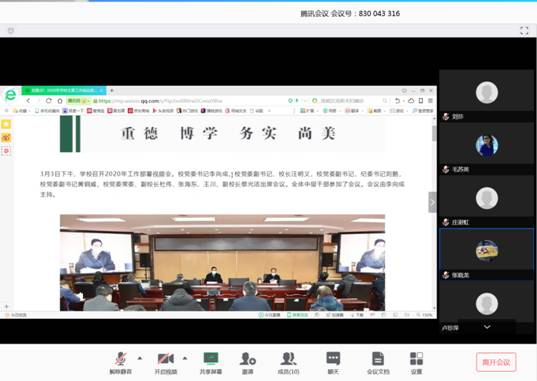Click the red leave meeting button
The height and width of the screenshot is (381, 537).
496,362
